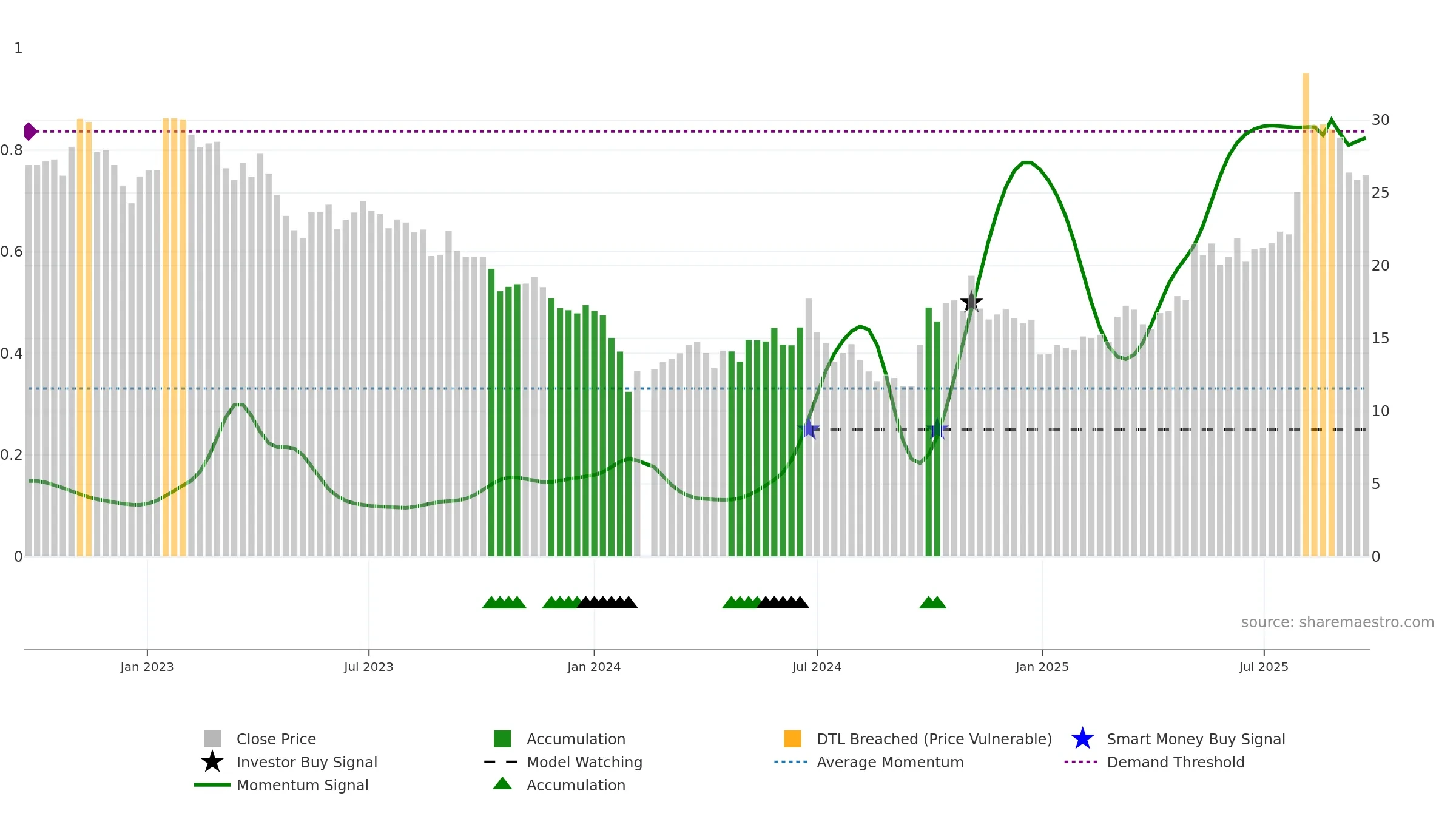
Task: Click the blue Smart Money Buy Signal star in legend
Action: click(1082, 739)
